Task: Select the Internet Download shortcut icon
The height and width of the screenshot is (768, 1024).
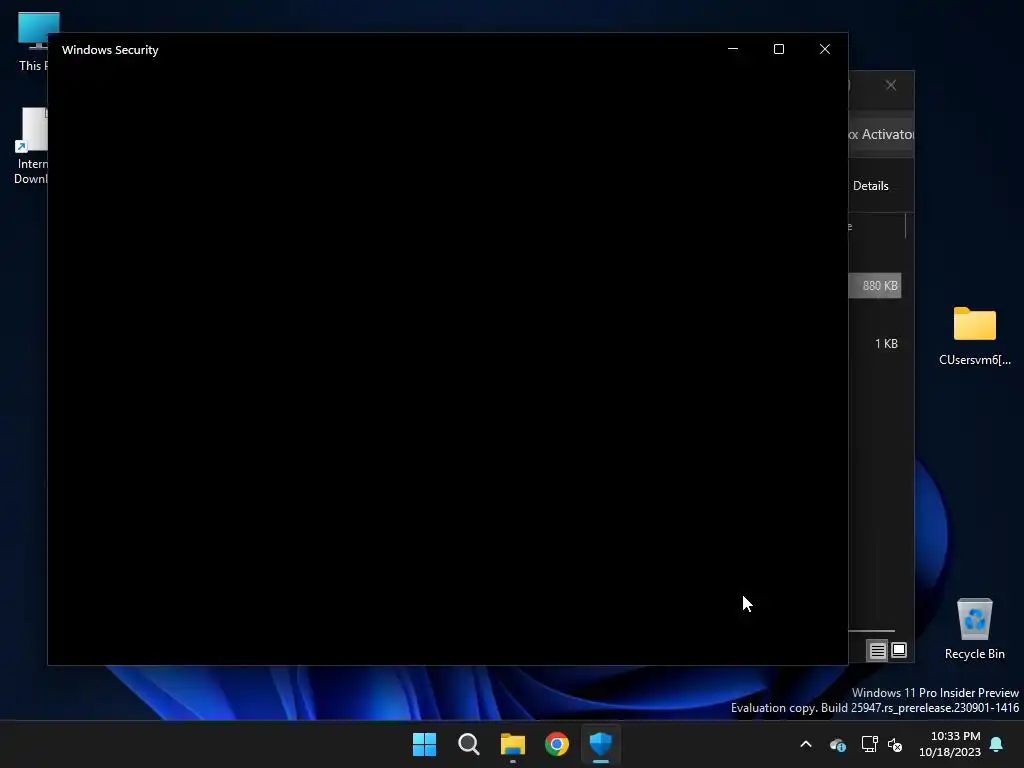Action: [31, 146]
